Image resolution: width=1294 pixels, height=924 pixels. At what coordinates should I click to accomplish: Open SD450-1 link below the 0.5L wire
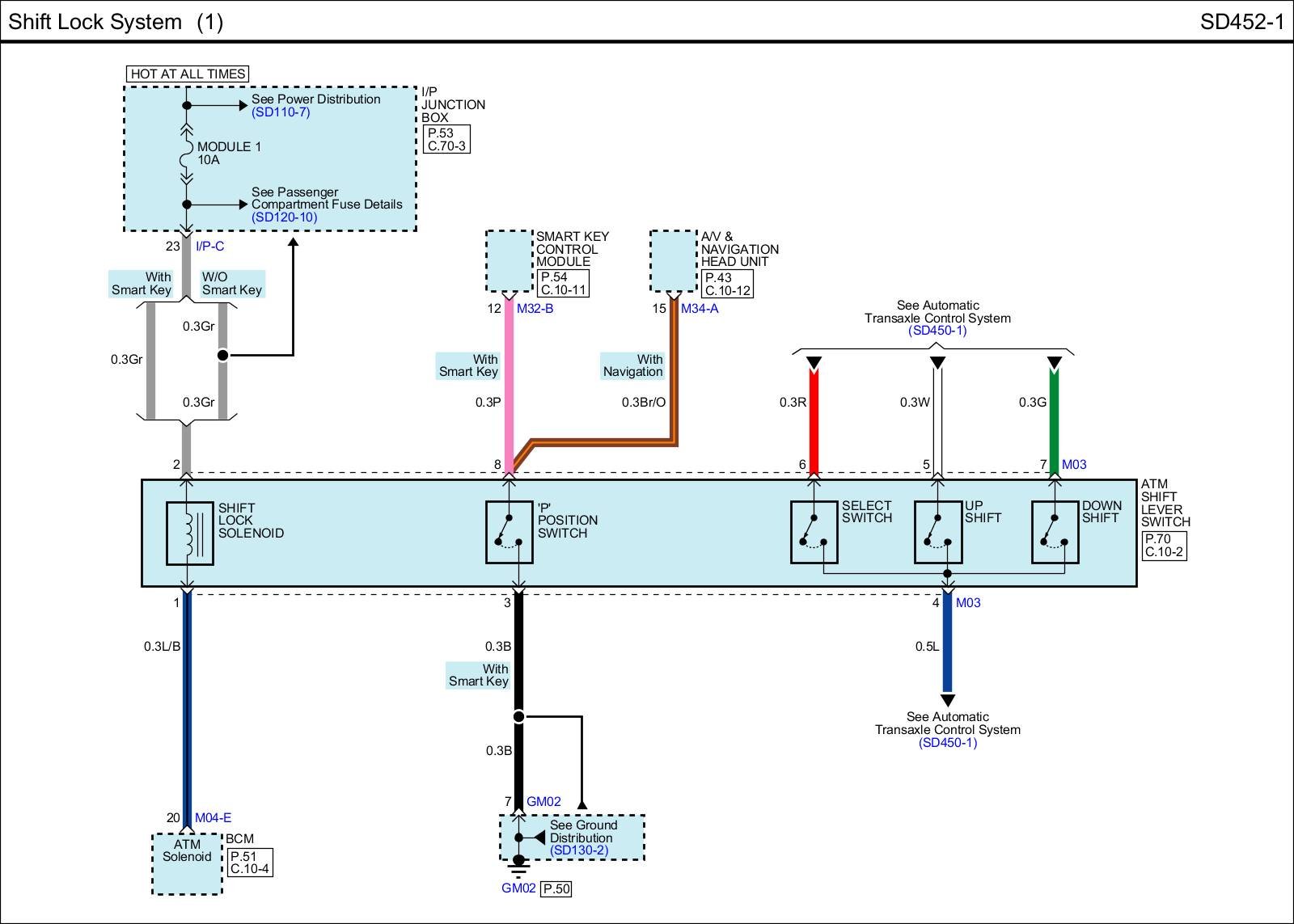[x=947, y=743]
